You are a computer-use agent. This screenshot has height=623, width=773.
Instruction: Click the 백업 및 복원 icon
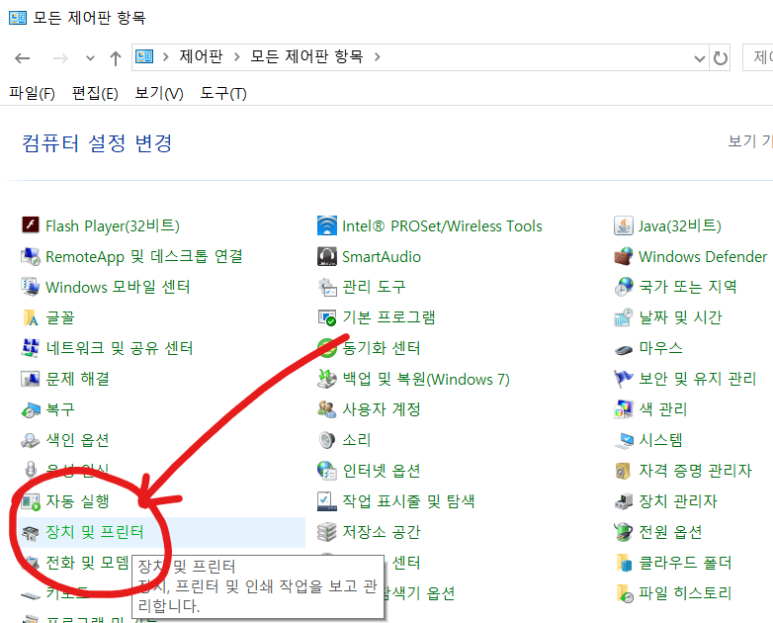pos(327,379)
